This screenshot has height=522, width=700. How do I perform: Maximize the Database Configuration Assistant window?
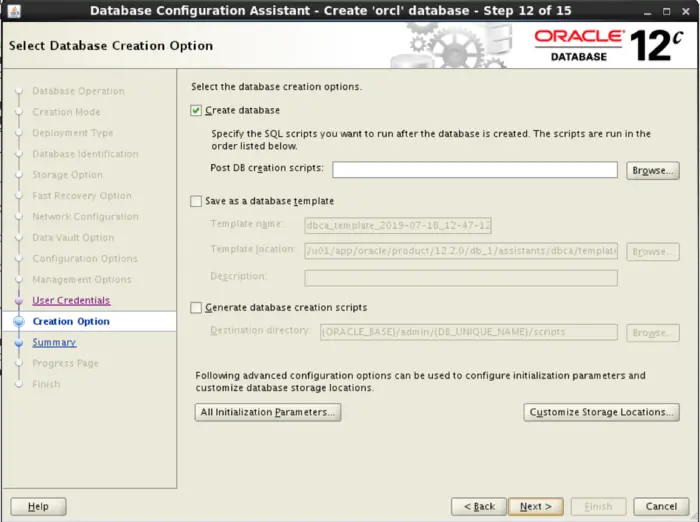pos(667,12)
